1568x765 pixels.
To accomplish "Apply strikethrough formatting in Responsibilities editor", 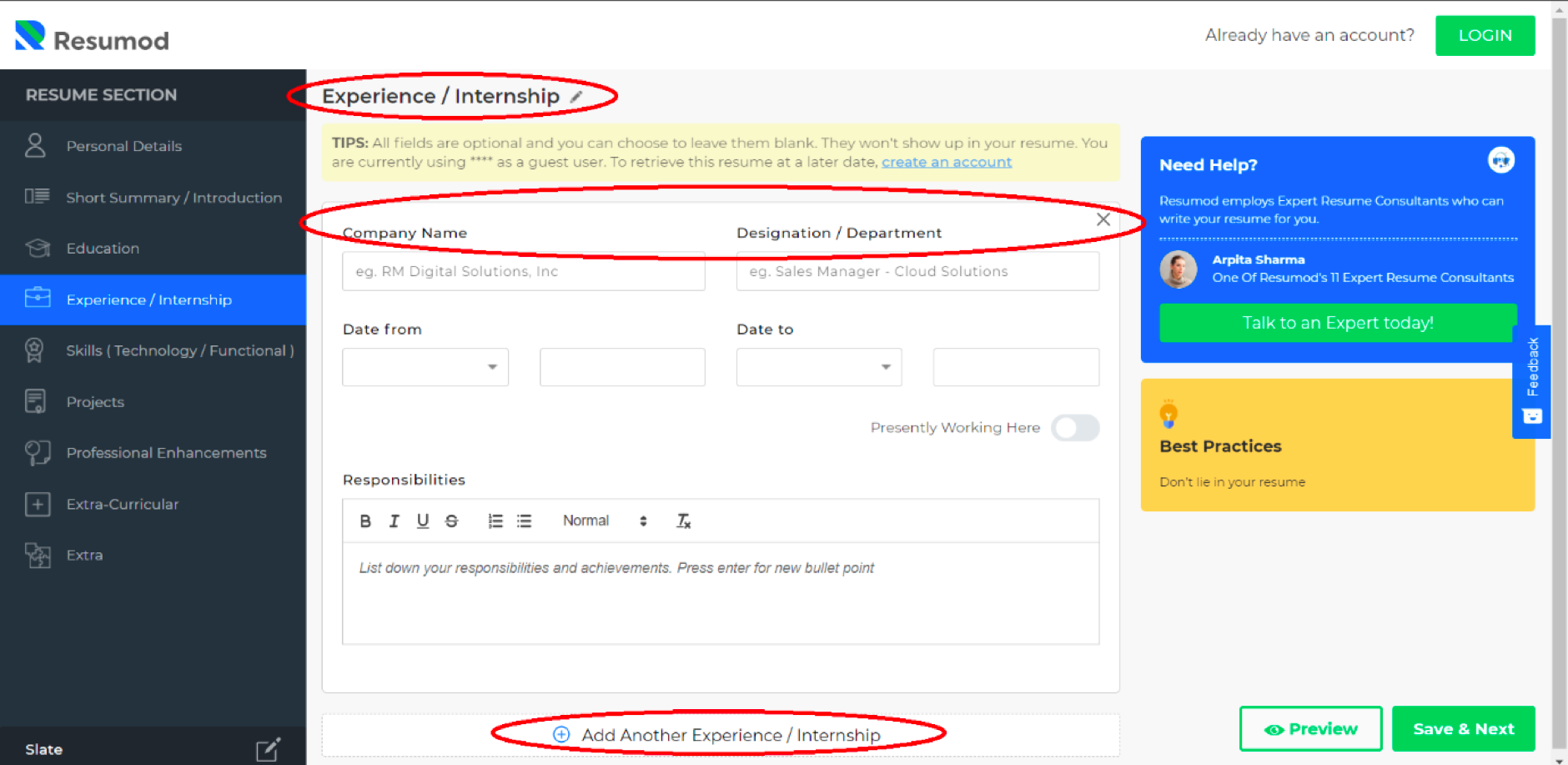I will pyautogui.click(x=451, y=521).
